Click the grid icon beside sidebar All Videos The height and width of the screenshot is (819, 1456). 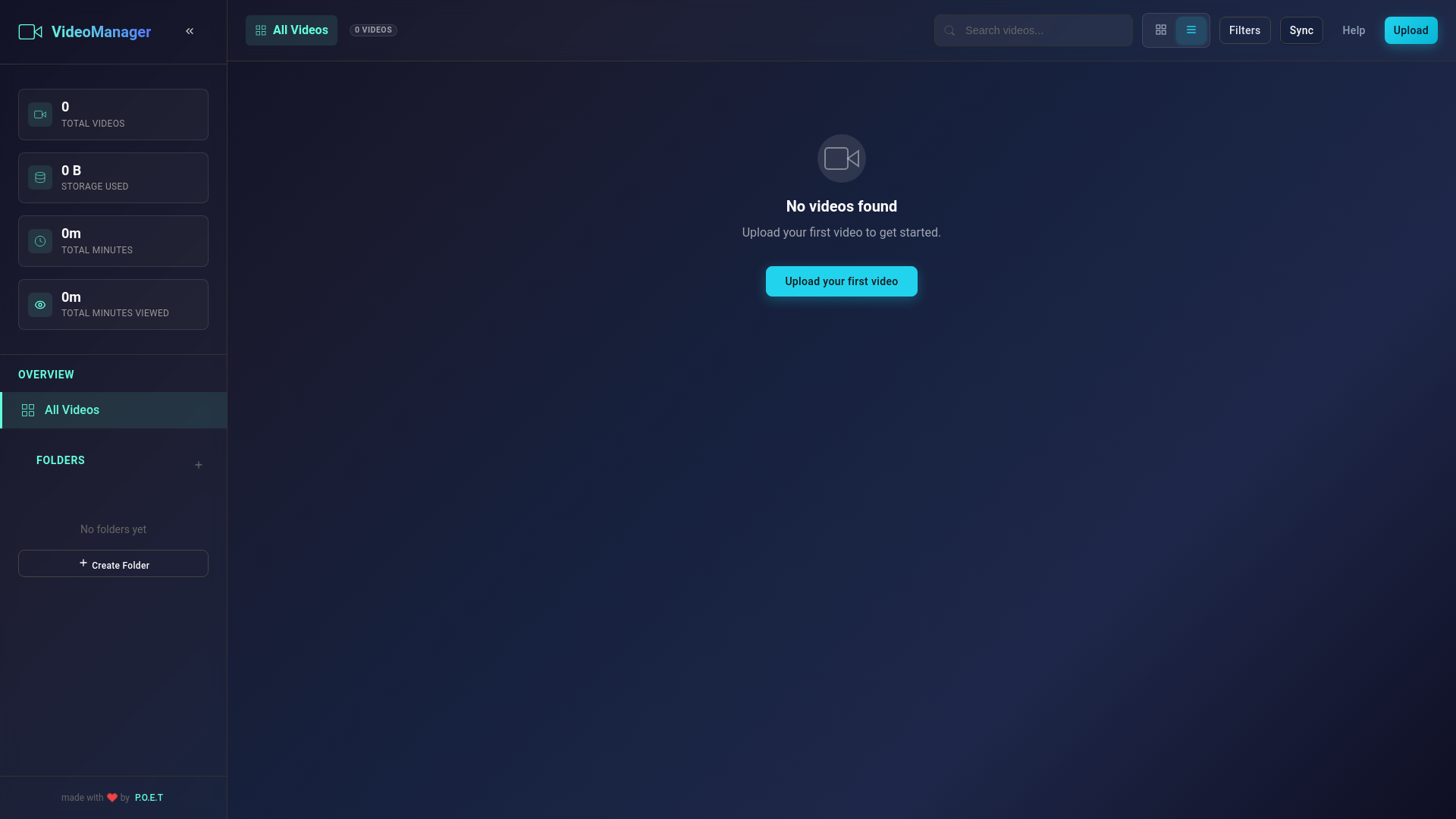(x=28, y=410)
